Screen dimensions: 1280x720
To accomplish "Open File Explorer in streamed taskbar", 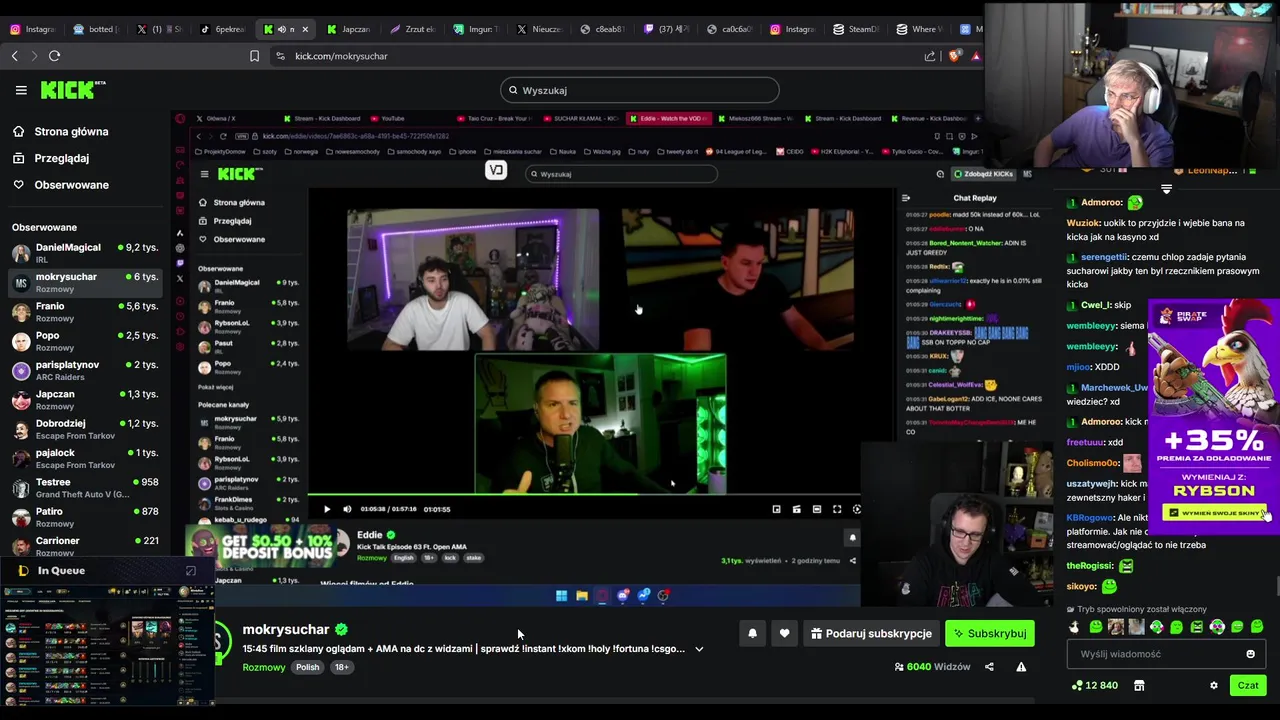I will pyautogui.click(x=582, y=595).
